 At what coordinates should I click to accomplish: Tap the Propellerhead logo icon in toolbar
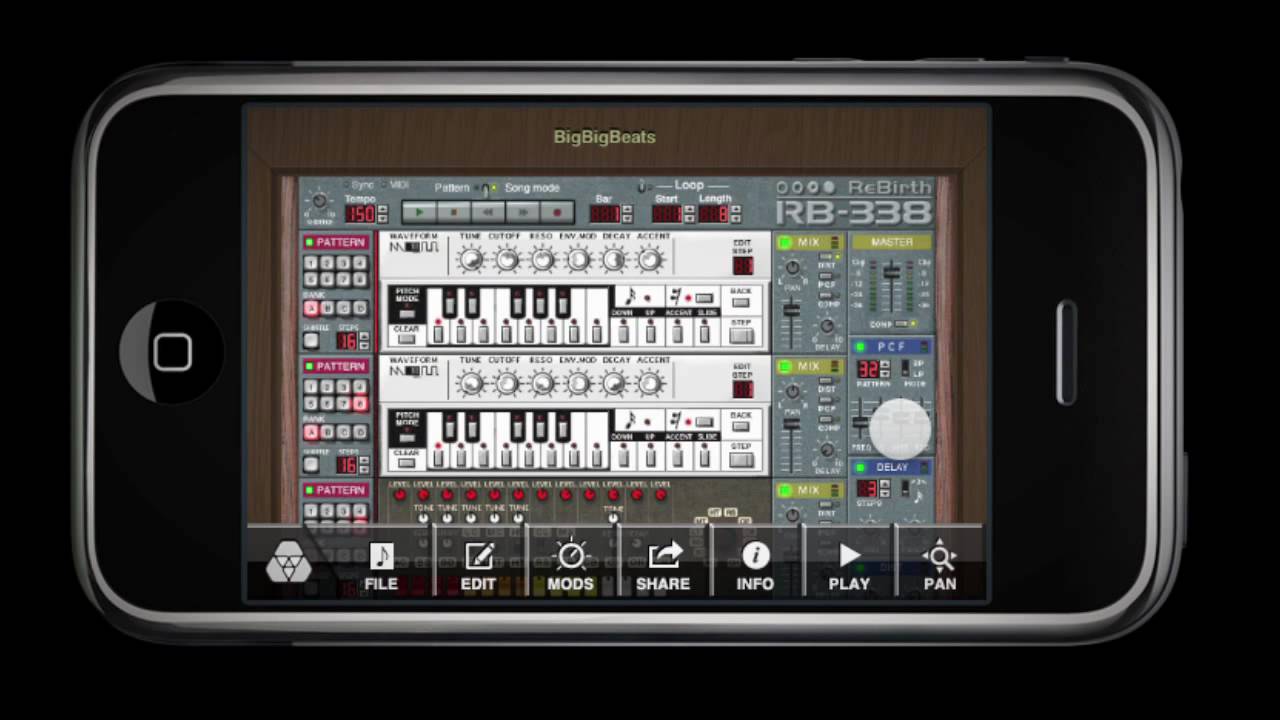[x=288, y=566]
